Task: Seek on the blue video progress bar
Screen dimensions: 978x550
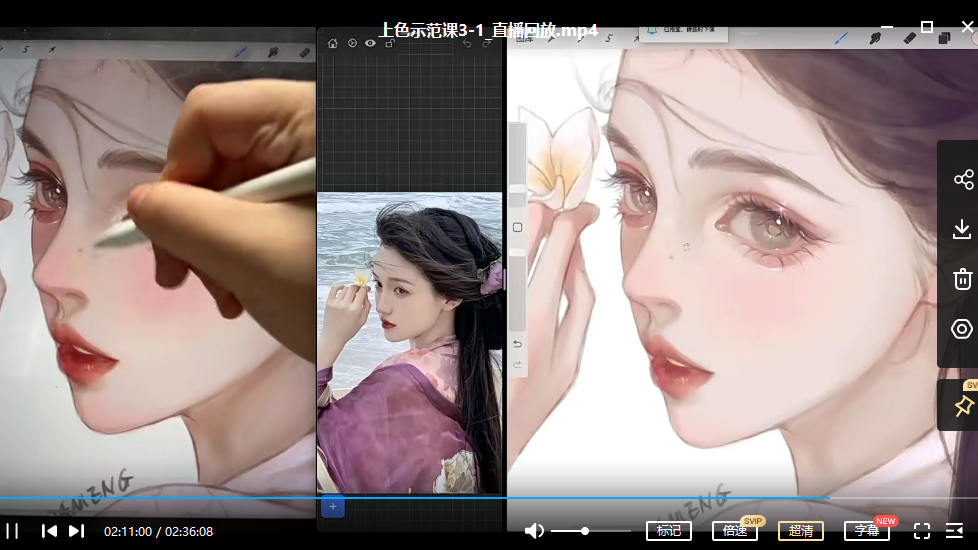Action: [400, 498]
